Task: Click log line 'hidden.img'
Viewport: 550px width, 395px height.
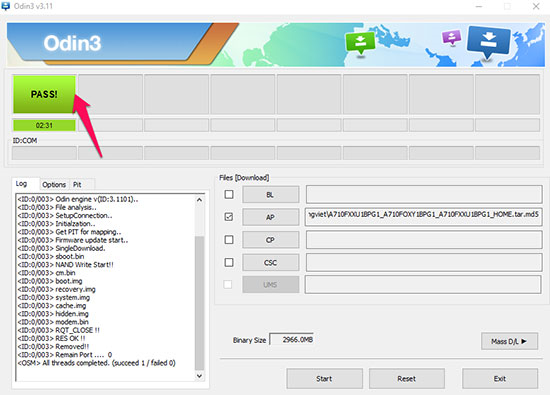Action: [53, 314]
